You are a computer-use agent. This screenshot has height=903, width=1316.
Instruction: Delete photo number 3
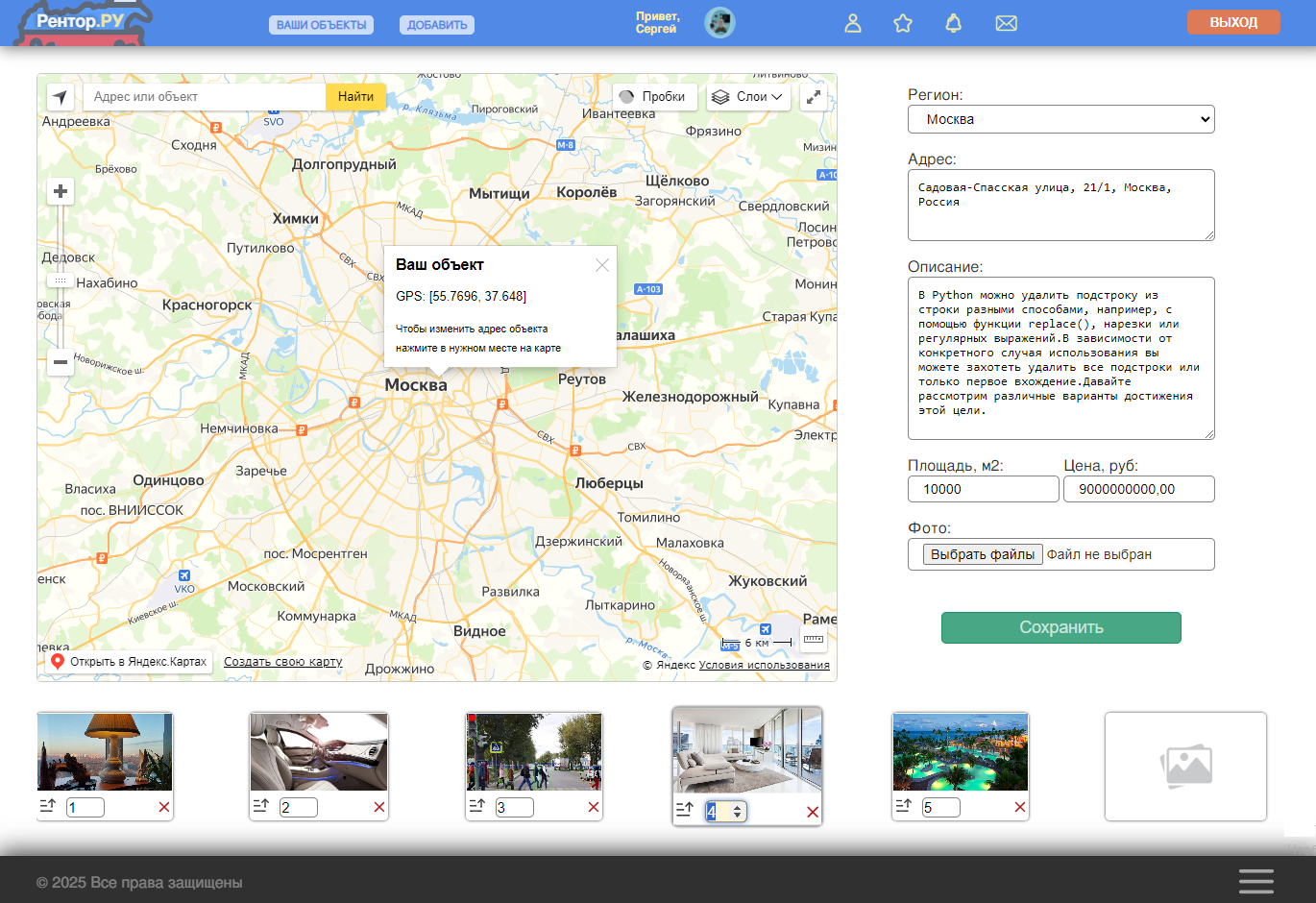[594, 807]
